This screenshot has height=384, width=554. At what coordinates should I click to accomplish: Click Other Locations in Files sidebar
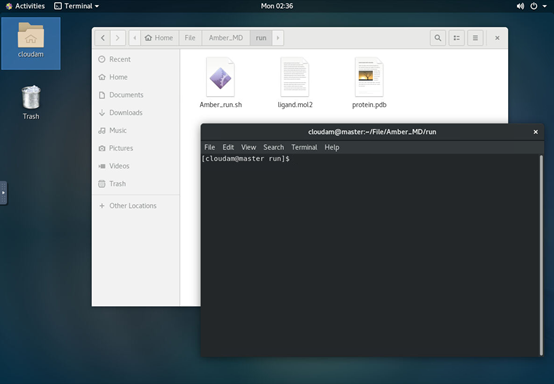point(136,206)
